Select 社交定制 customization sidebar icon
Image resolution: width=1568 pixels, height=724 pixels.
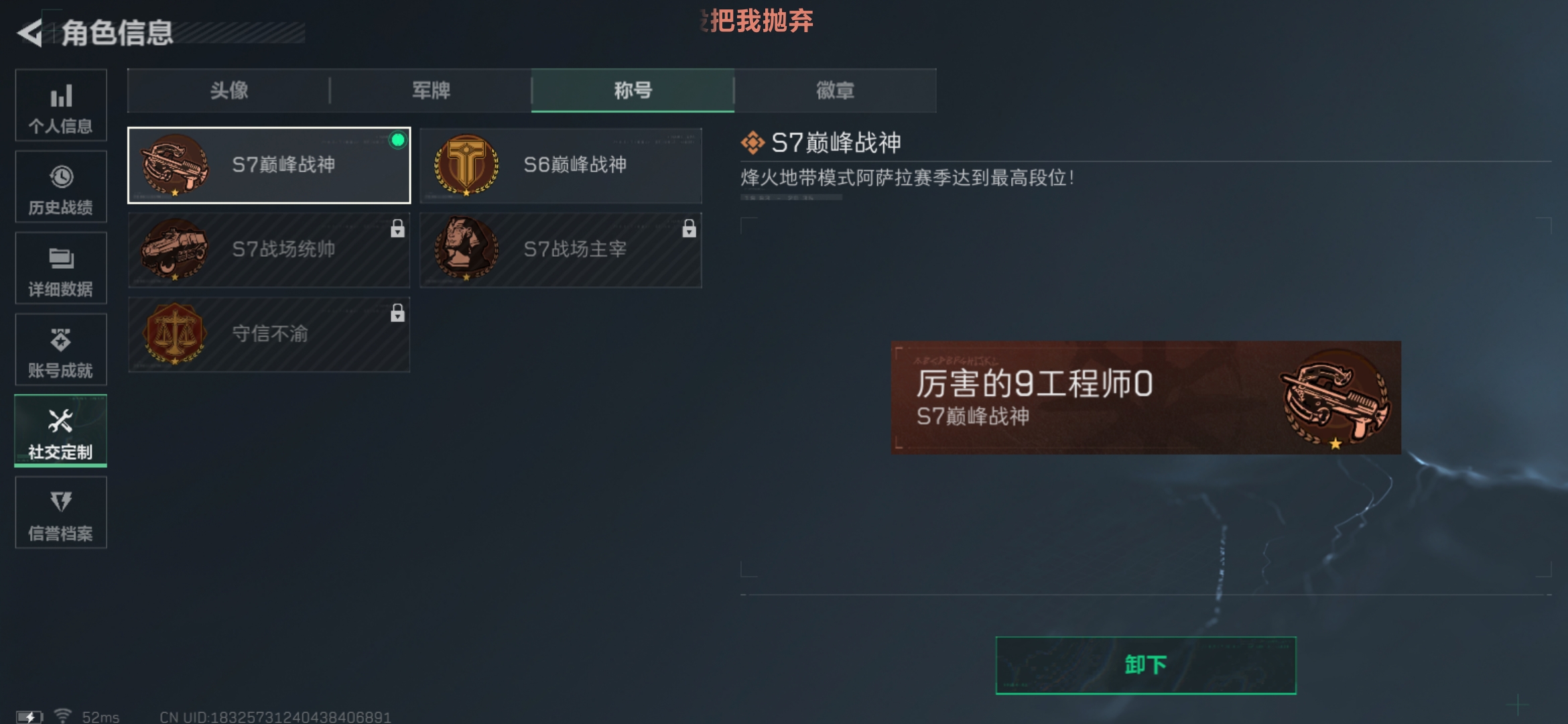click(61, 431)
